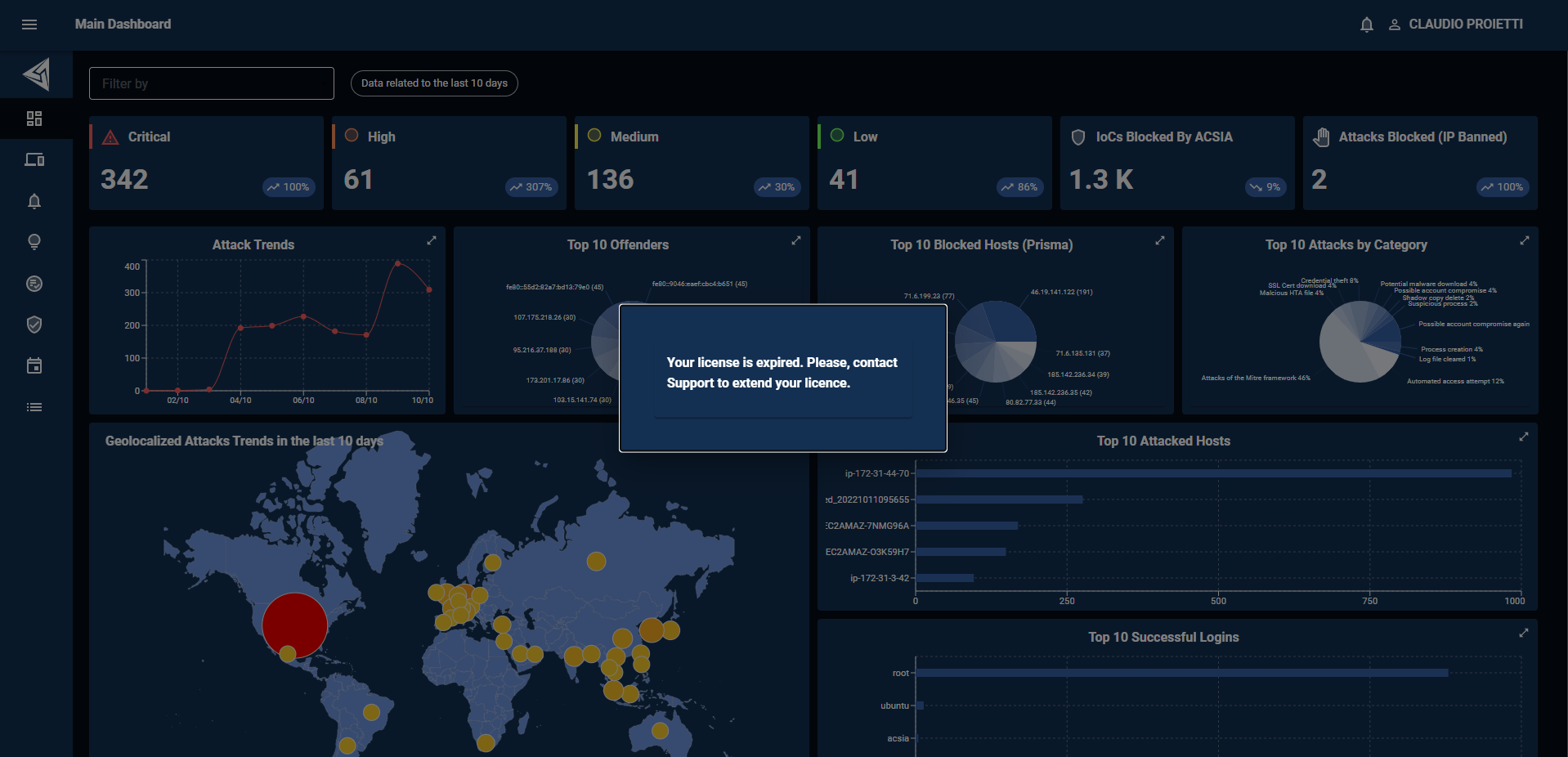Click the ACSIA paper plane logo
Viewport: 1568px width, 757px height.
click(x=37, y=74)
